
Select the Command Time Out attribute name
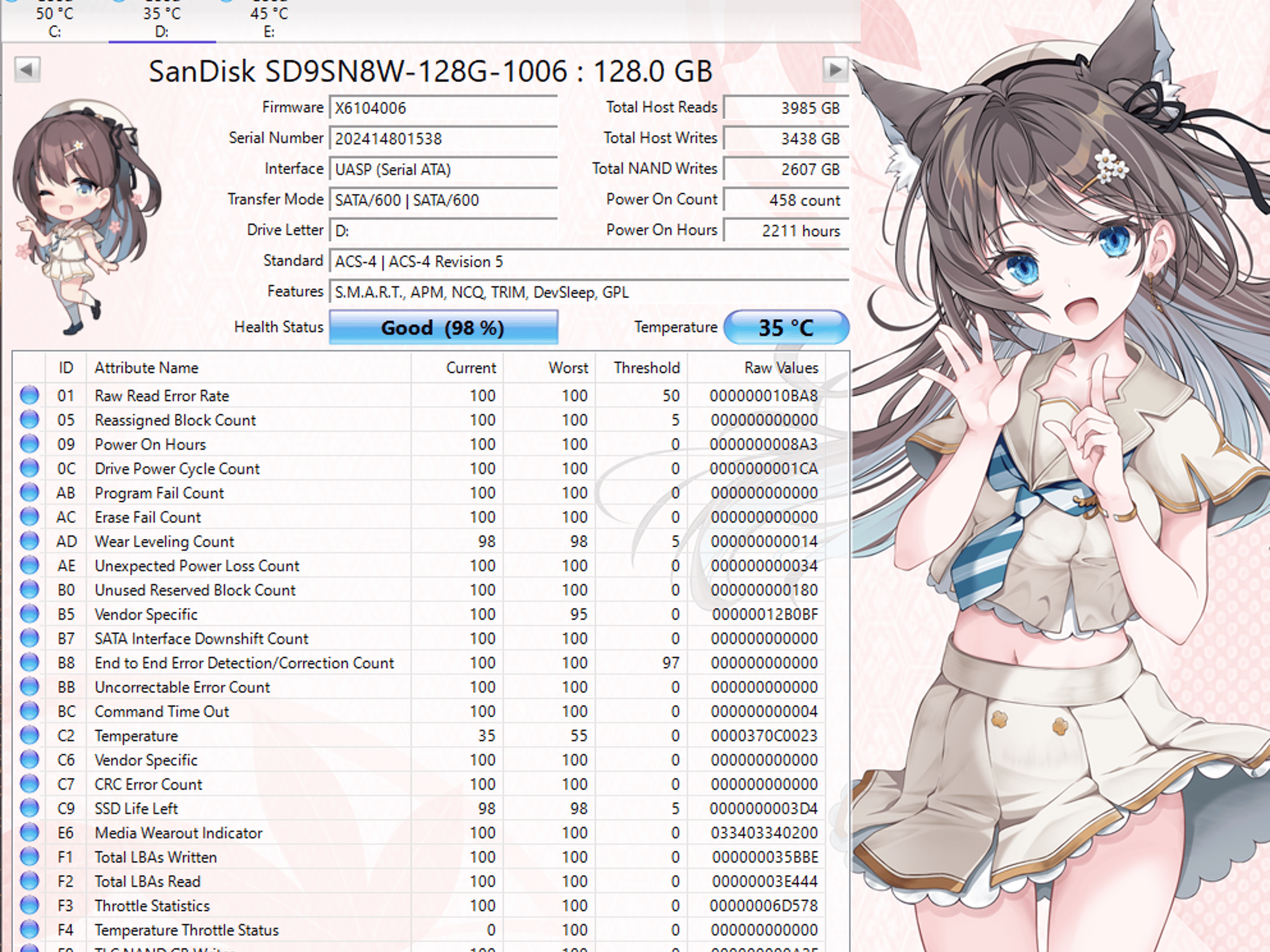(162, 712)
